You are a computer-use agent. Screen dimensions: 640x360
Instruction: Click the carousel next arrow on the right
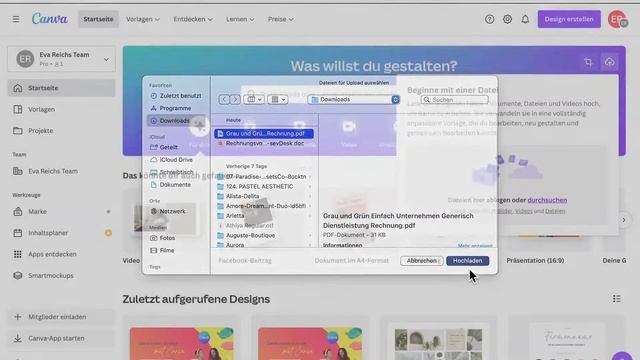click(x=624, y=220)
